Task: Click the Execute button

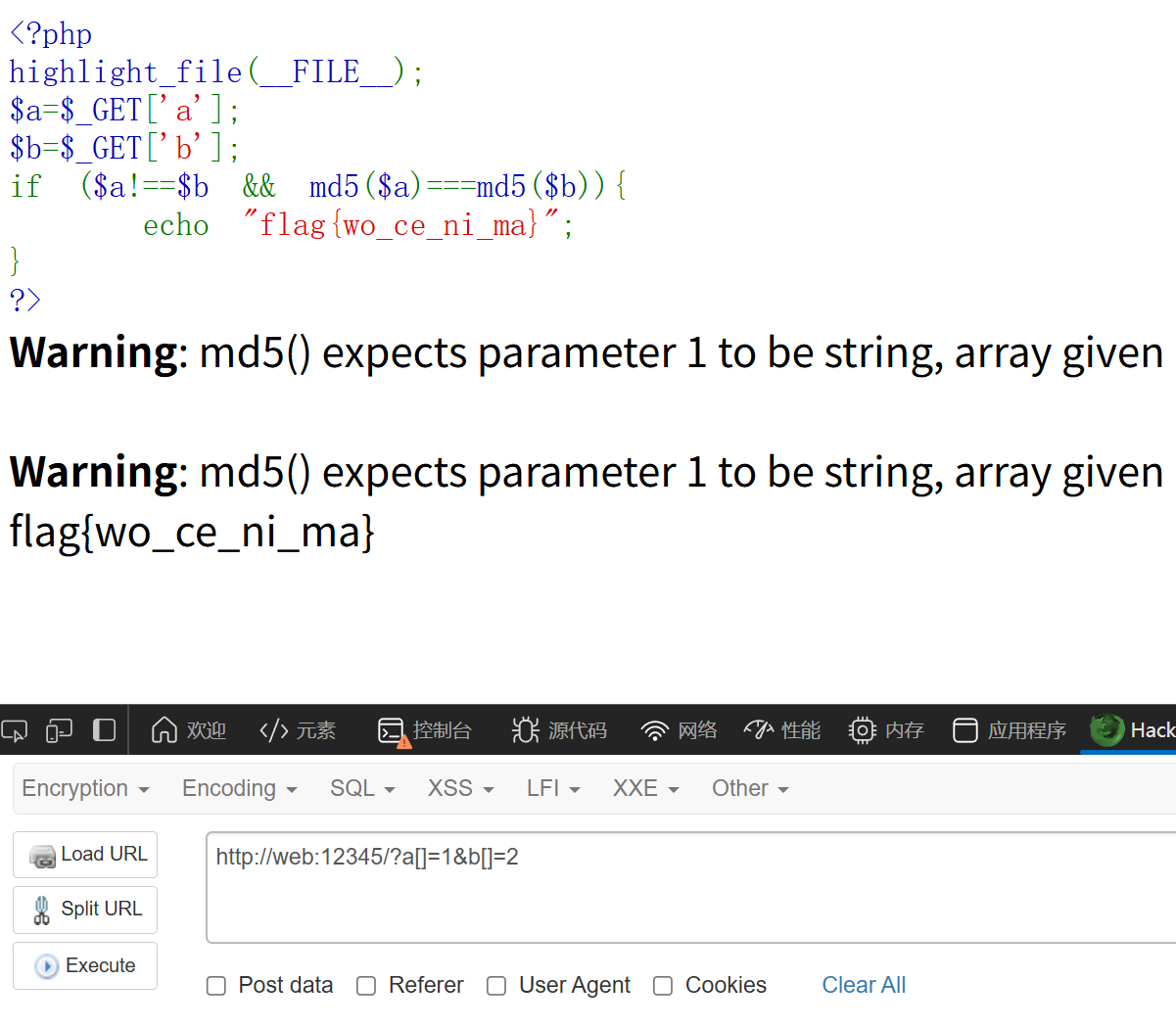Action: [85, 966]
